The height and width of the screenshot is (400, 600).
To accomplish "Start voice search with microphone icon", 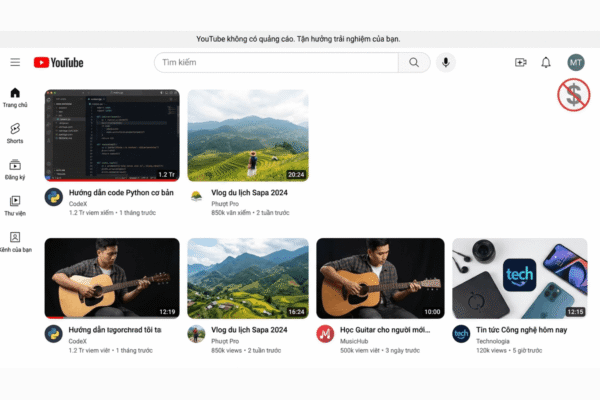I will pyautogui.click(x=445, y=62).
